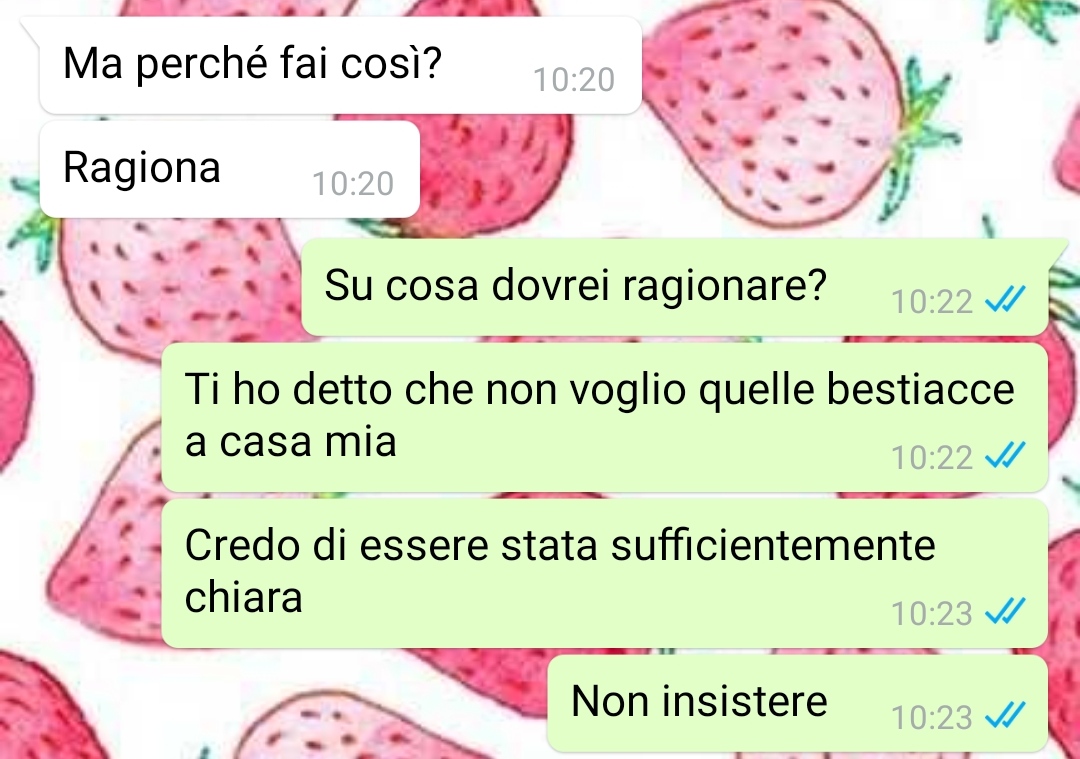Screen dimensions: 1080x759
Task: Tap the 'Ma perché fai così?' message bubble
Action: 340,65
